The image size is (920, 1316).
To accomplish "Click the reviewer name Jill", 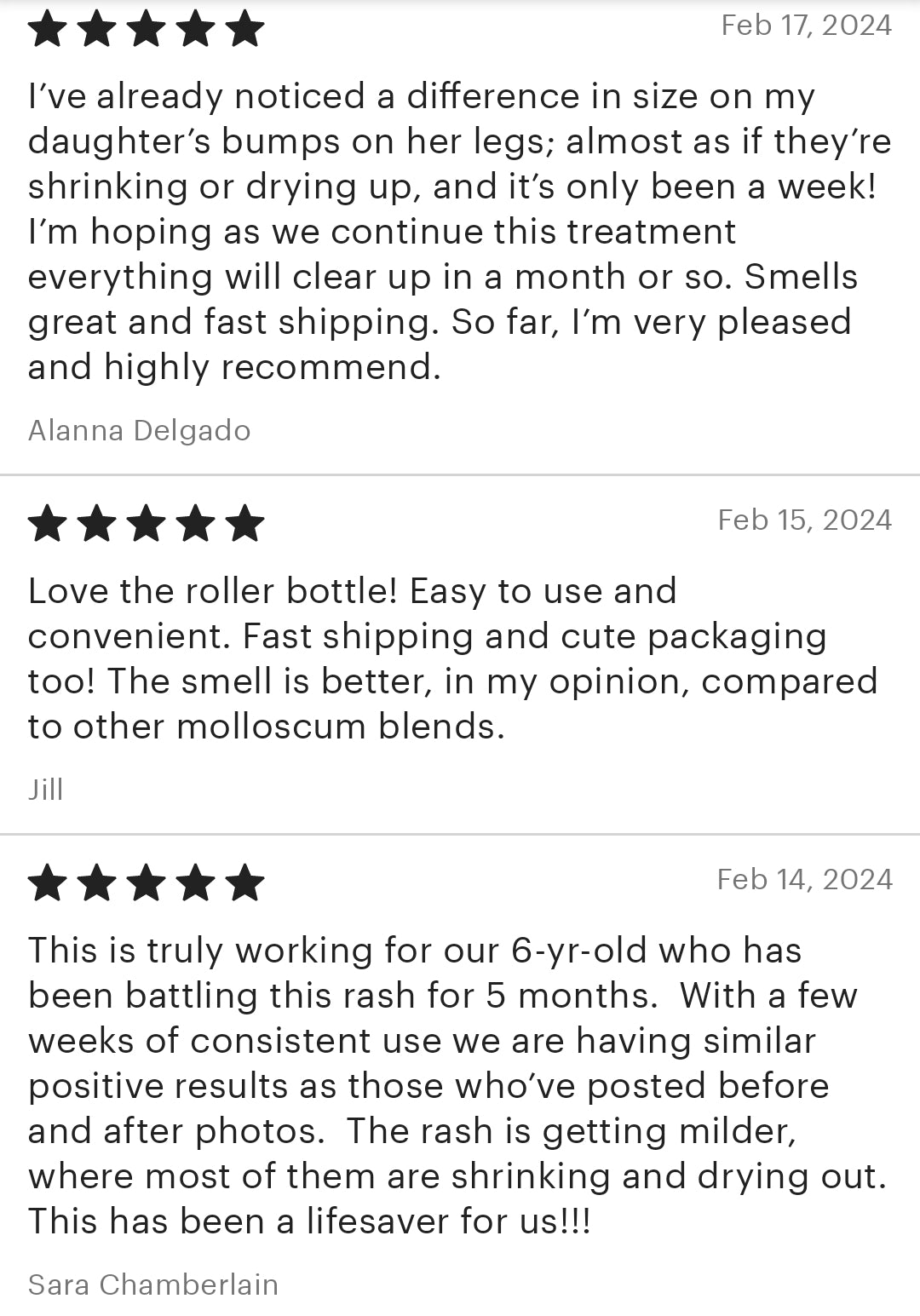I will tap(46, 790).
